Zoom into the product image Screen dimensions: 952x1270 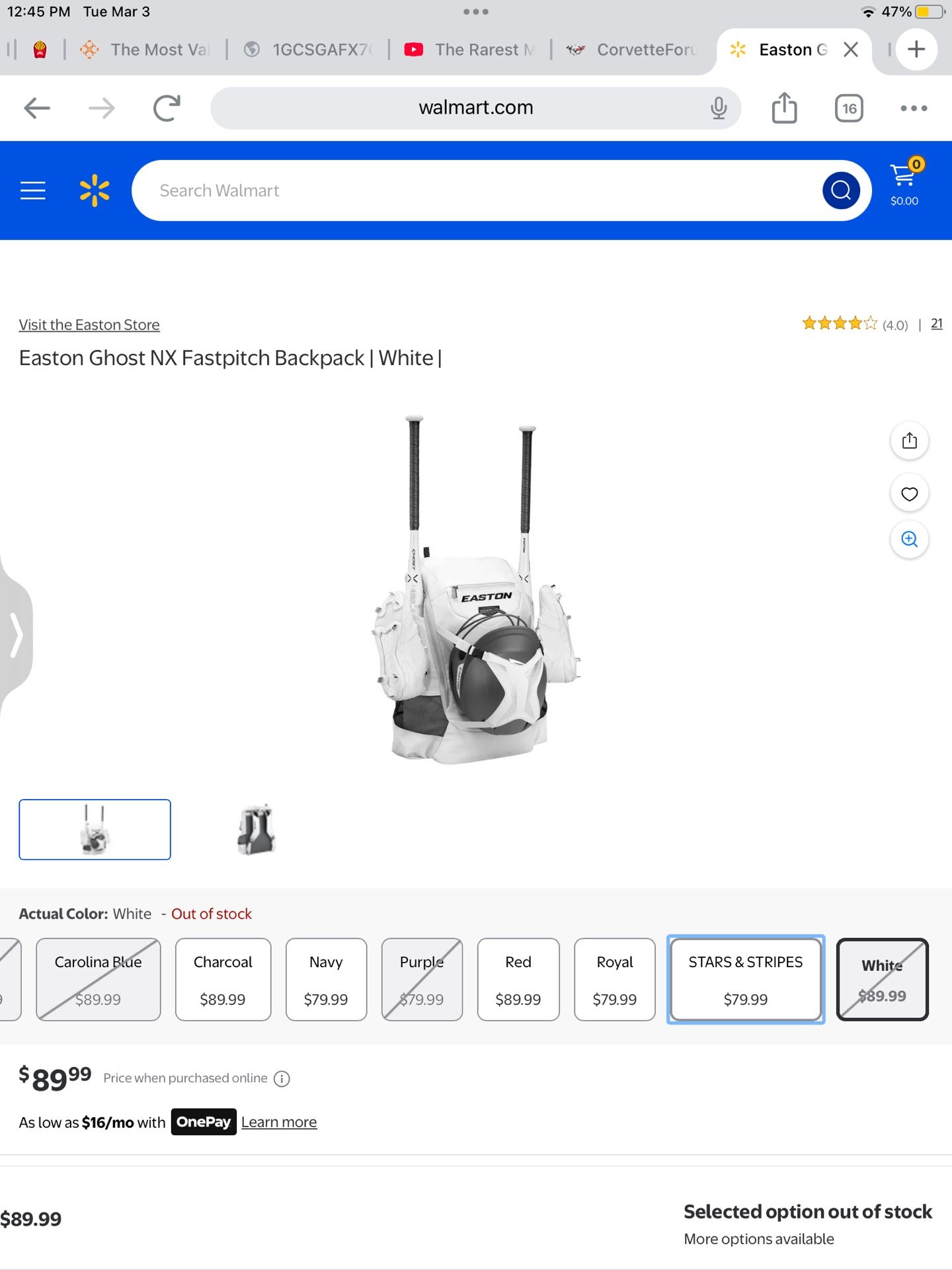(909, 539)
